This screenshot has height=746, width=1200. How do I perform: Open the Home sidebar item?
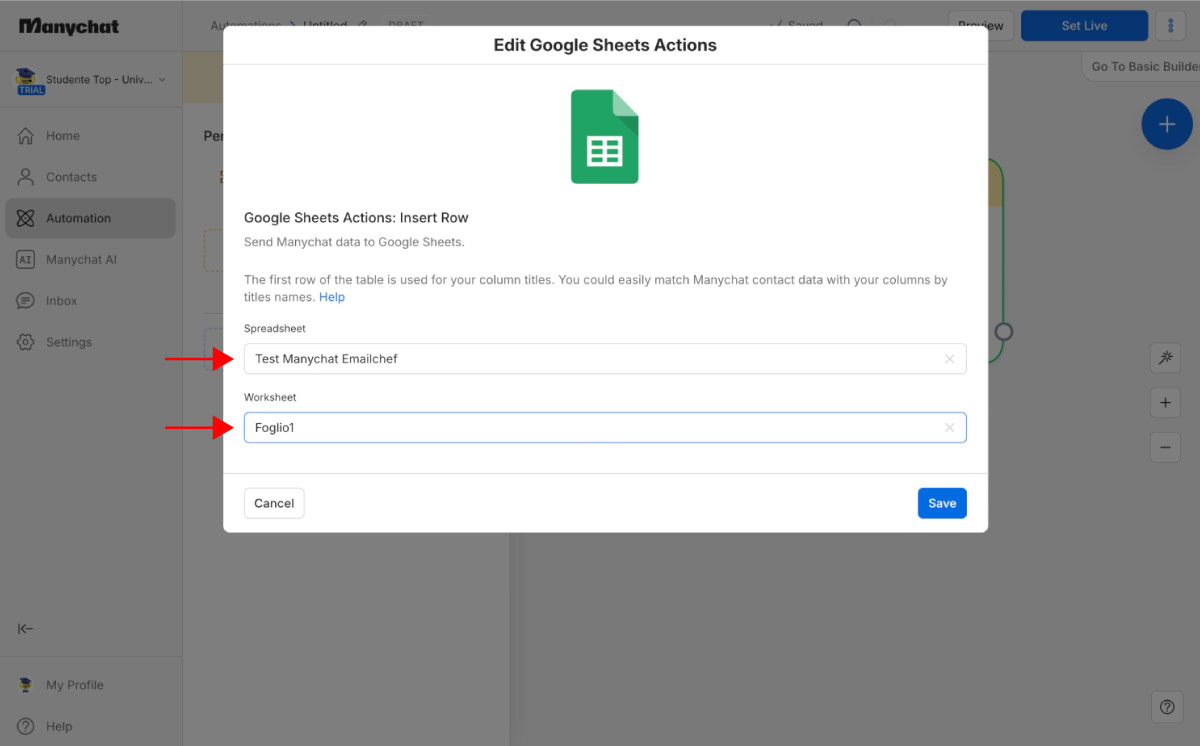pyautogui.click(x=90, y=136)
